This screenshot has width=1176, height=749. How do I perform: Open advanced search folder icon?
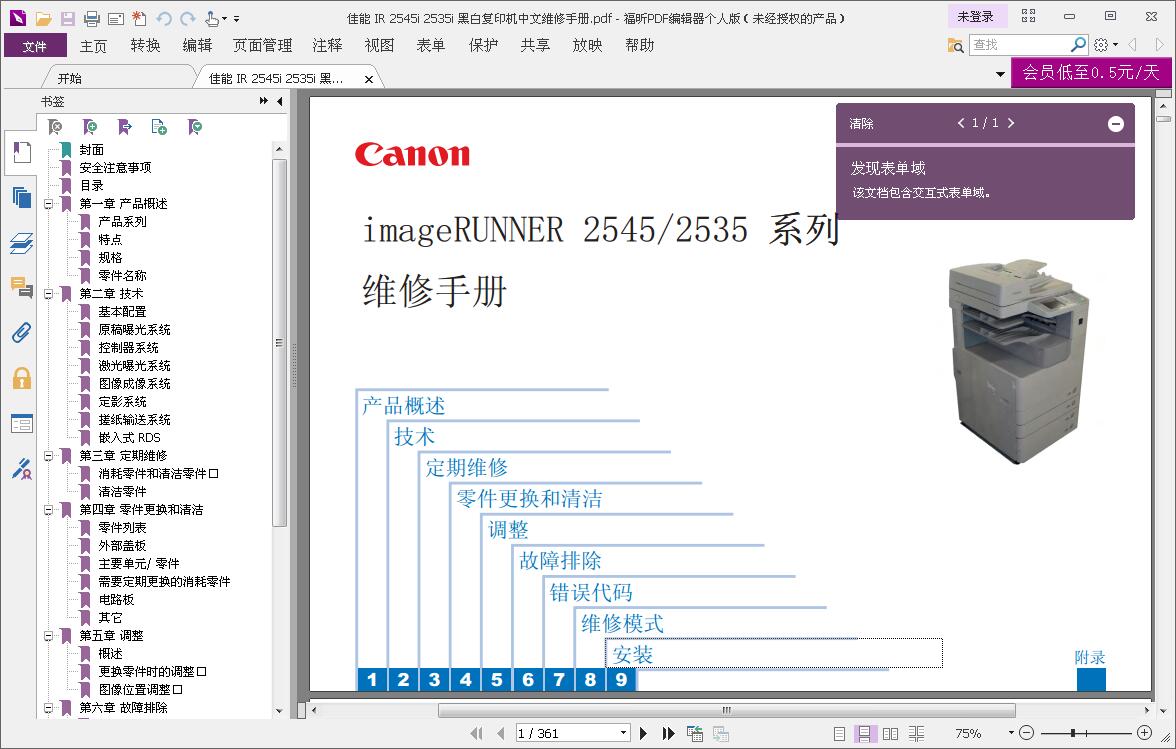click(955, 45)
